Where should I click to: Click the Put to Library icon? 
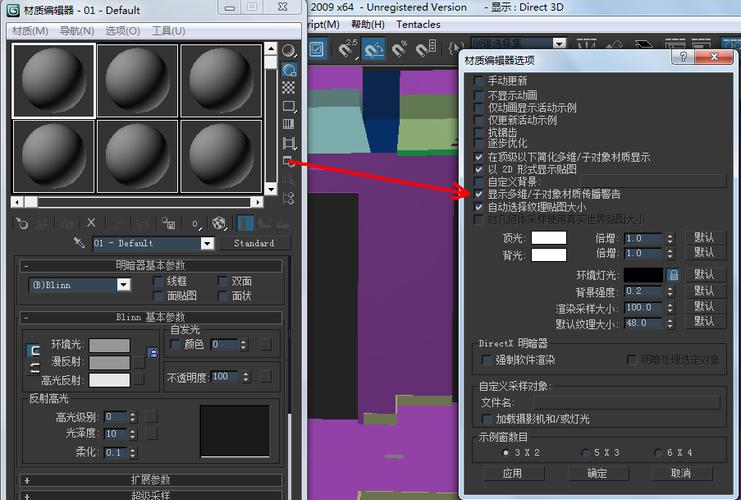coord(169,223)
